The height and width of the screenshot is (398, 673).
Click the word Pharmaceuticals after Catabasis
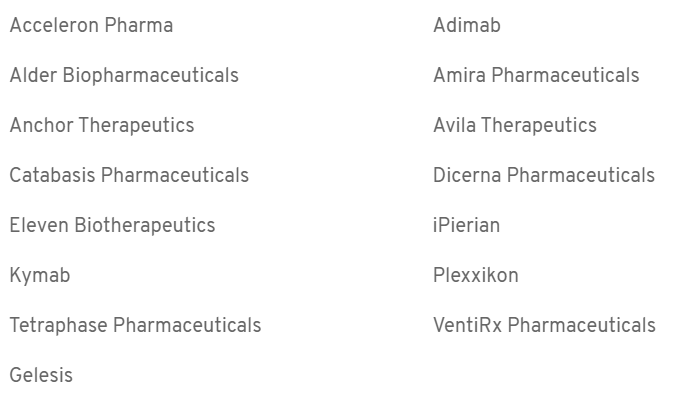click(x=175, y=175)
